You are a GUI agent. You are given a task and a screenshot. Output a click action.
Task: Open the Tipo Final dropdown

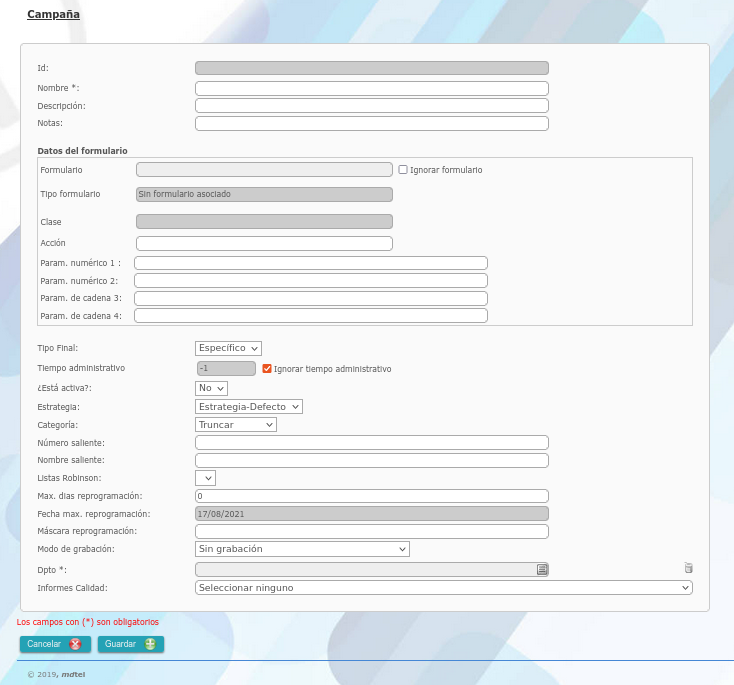point(228,348)
